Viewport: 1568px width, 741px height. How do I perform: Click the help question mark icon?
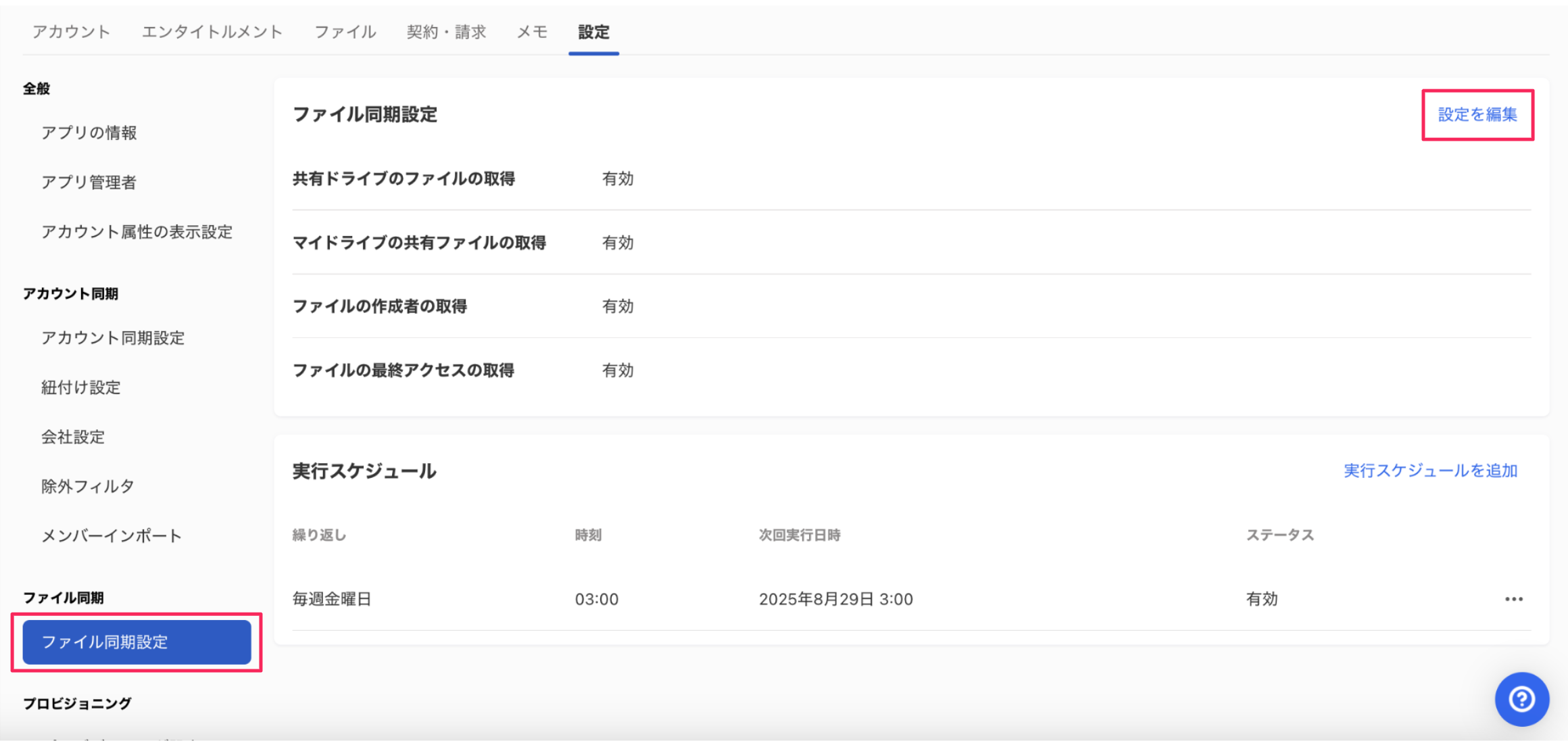(1521, 698)
